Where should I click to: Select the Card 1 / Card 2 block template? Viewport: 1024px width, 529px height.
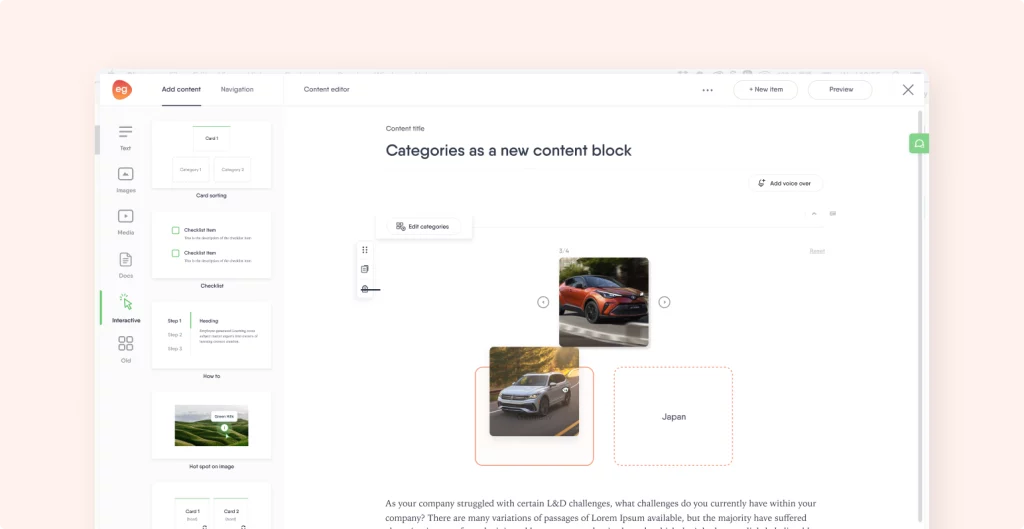(212, 506)
